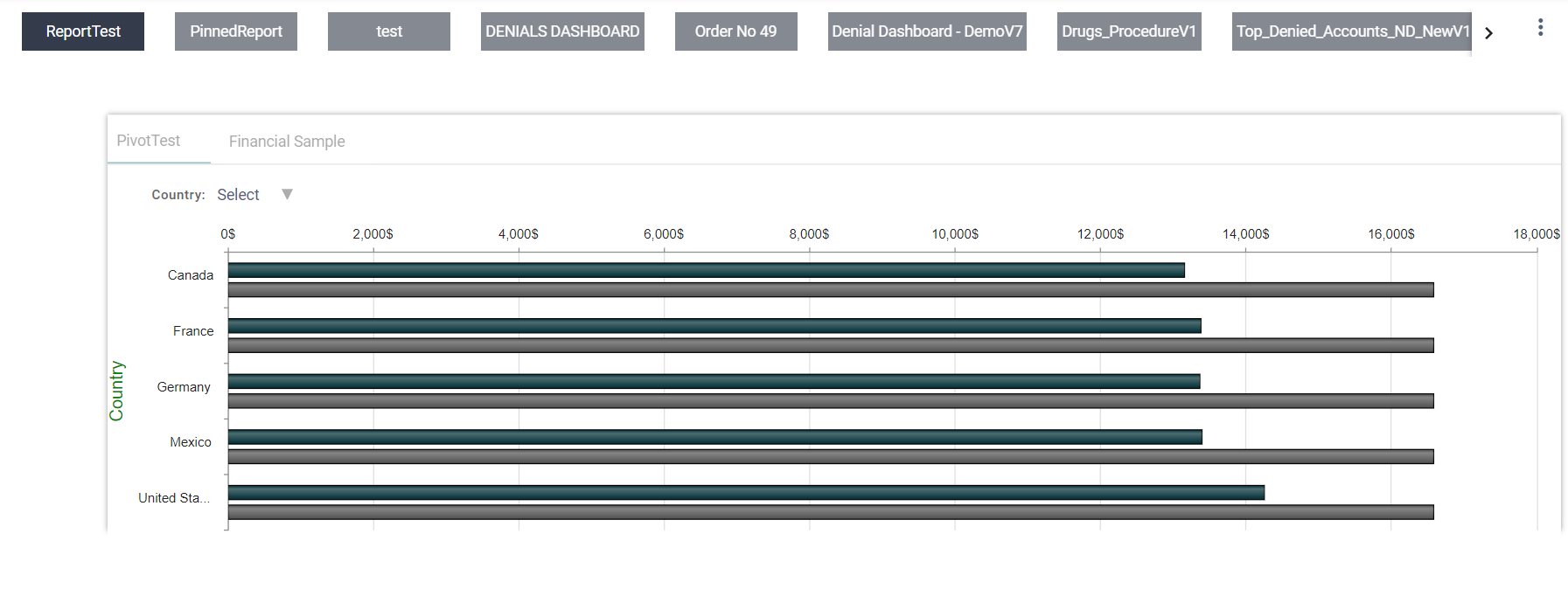This screenshot has height=603, width=1568.
Task: Select the United States teal bar
Action: tap(746, 493)
